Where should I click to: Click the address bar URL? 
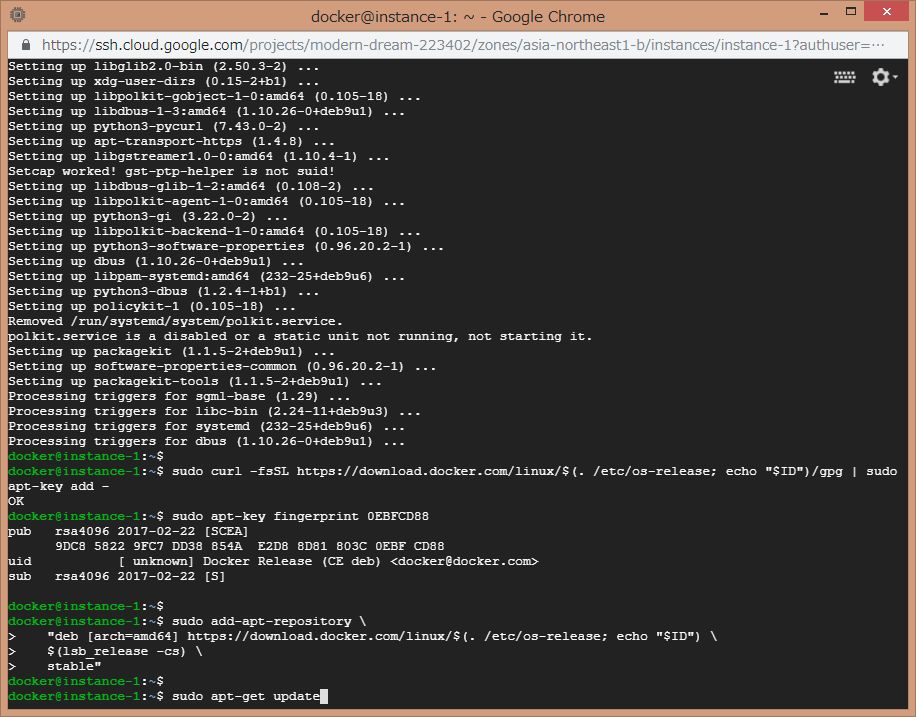coord(463,45)
